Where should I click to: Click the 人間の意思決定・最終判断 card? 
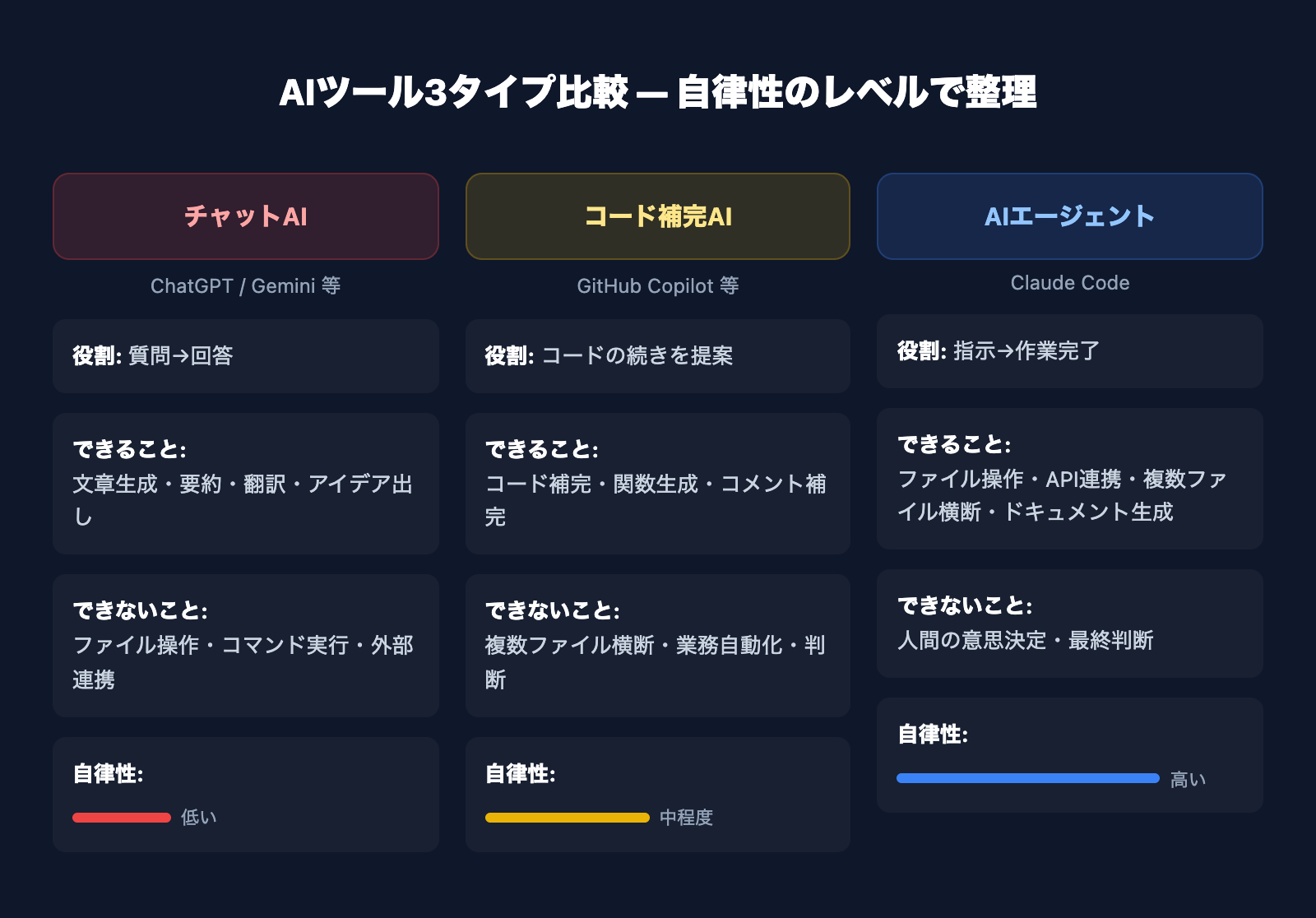tap(1069, 624)
